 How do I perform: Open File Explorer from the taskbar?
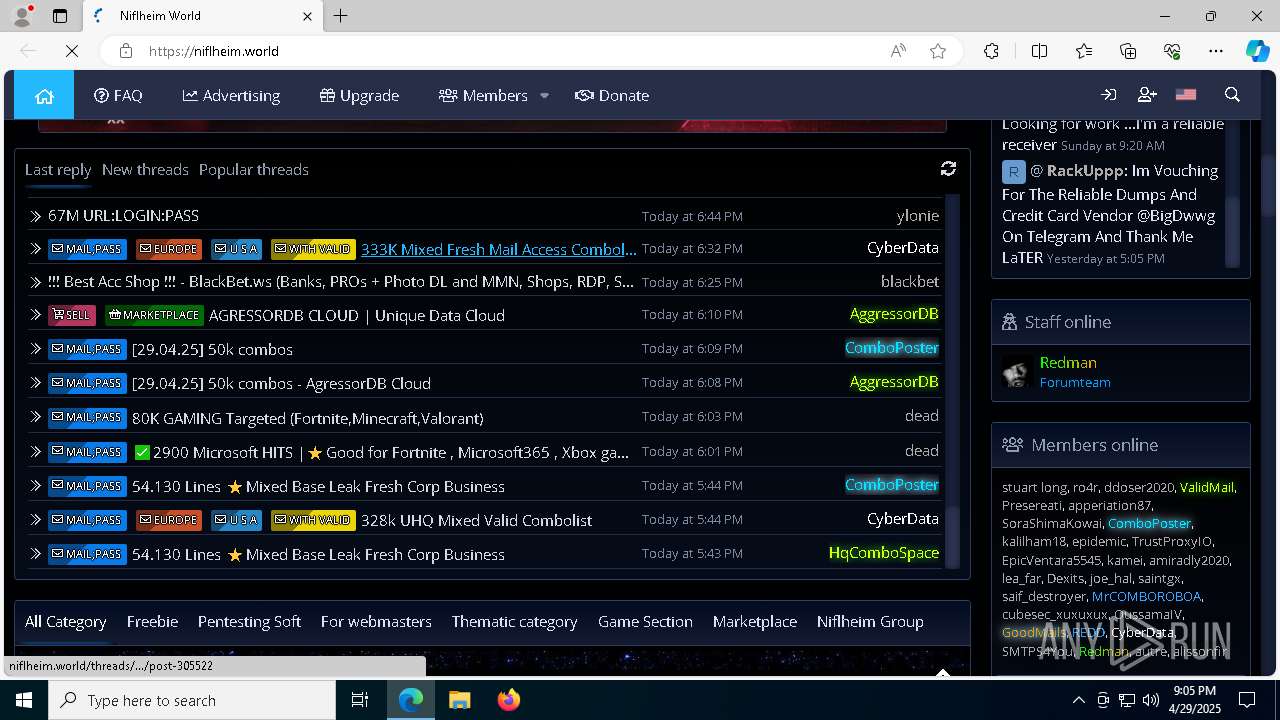[x=460, y=700]
